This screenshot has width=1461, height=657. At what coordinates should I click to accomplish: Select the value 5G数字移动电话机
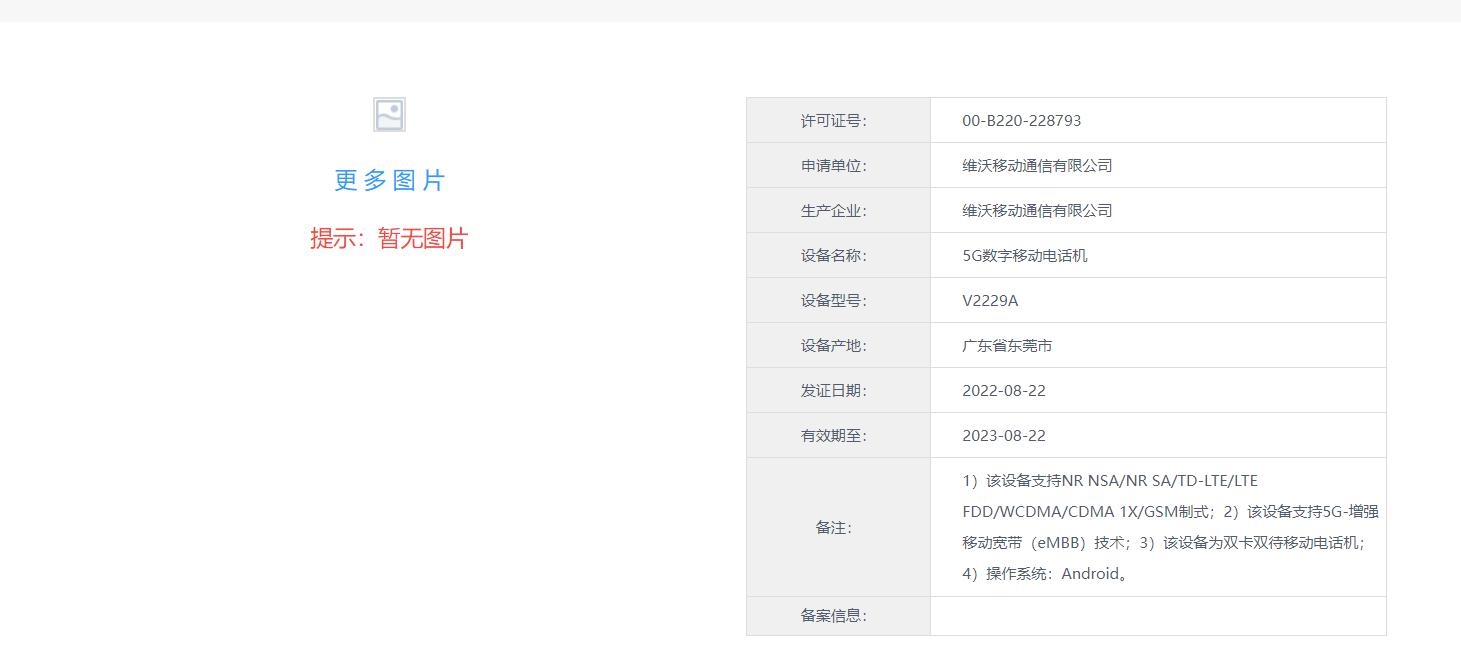coord(1025,255)
